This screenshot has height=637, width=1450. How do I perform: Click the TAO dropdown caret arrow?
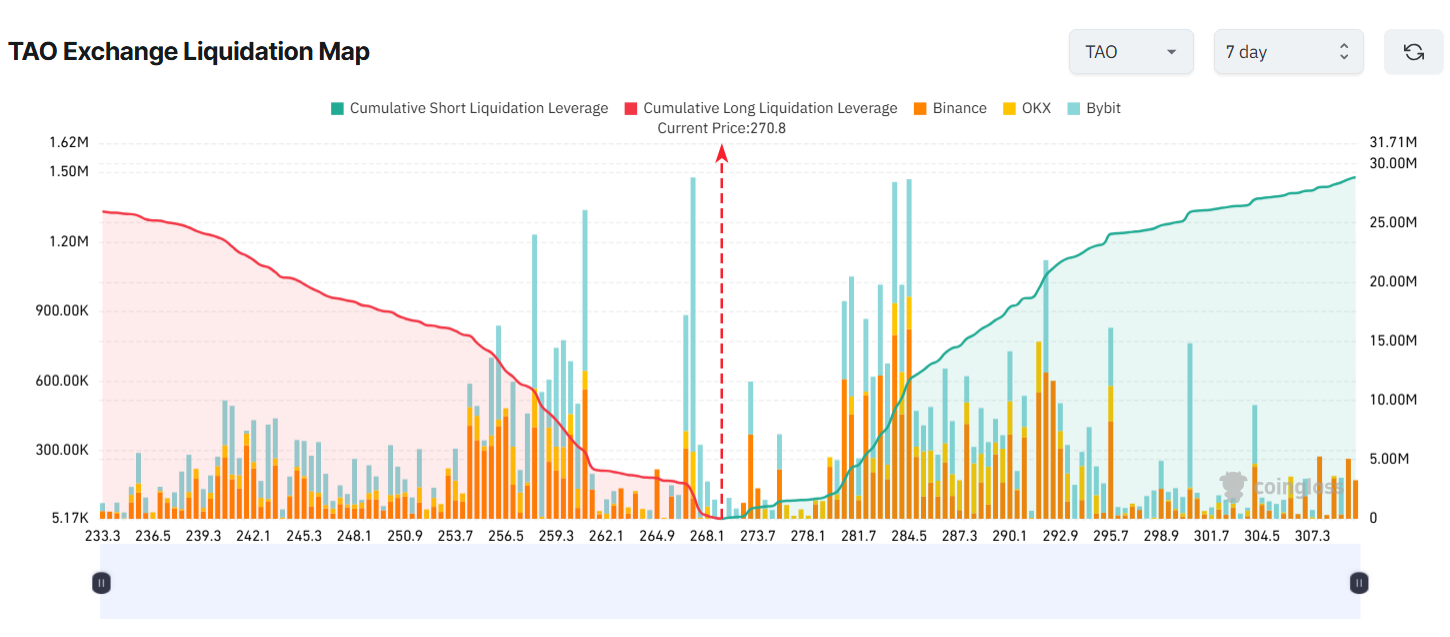[1171, 52]
